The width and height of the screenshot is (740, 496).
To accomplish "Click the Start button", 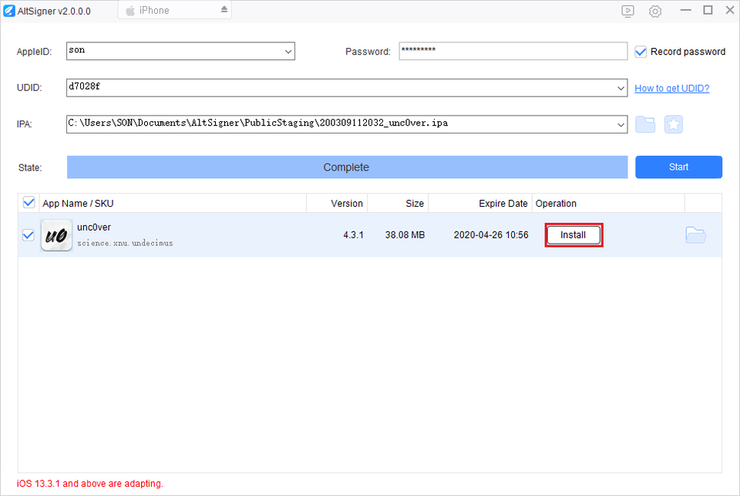I will (x=679, y=167).
